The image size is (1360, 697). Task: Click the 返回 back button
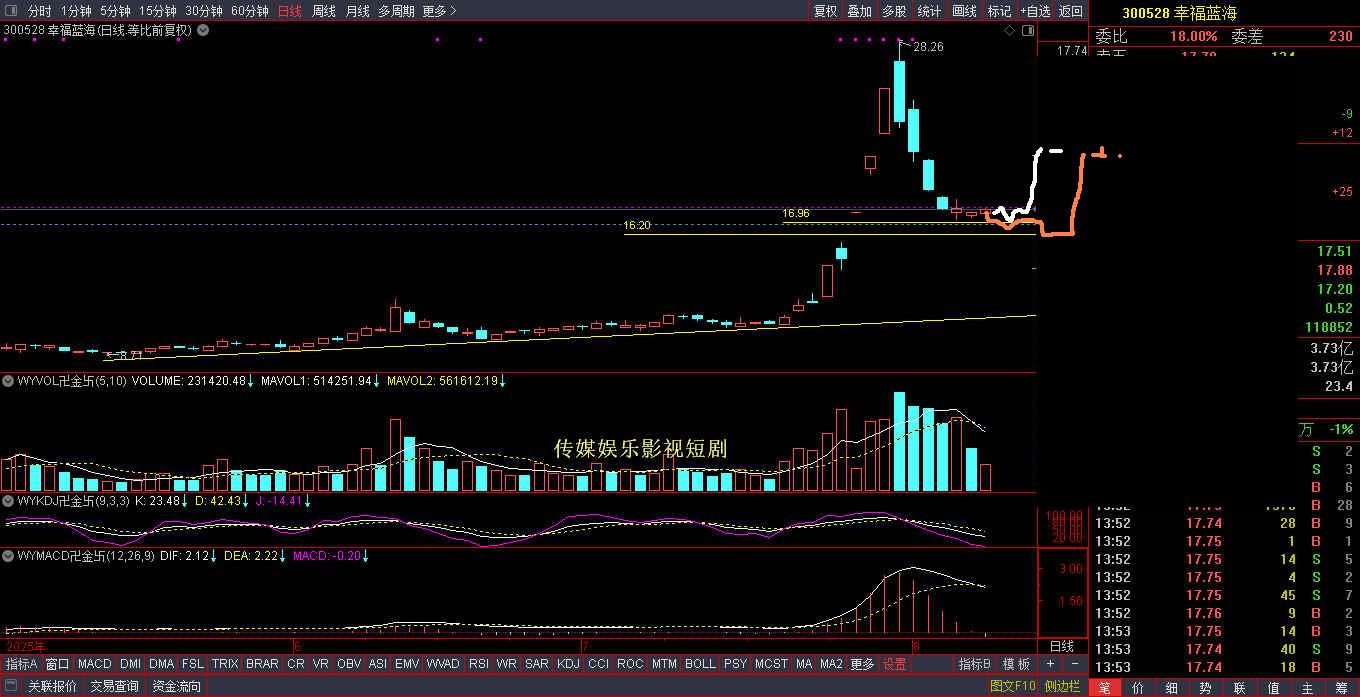point(1071,11)
